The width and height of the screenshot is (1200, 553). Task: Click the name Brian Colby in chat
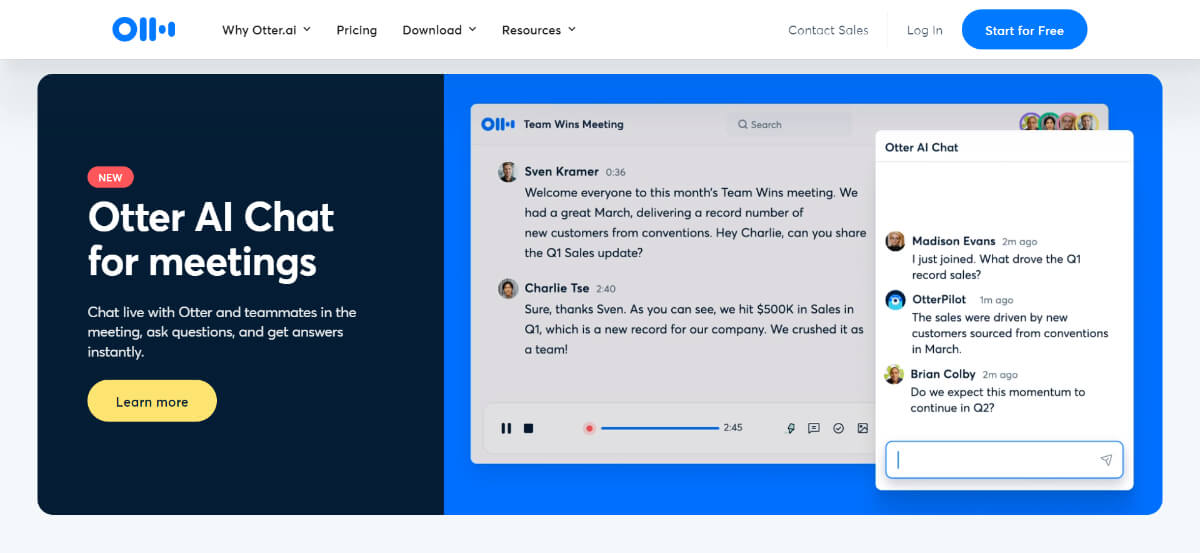click(x=943, y=374)
